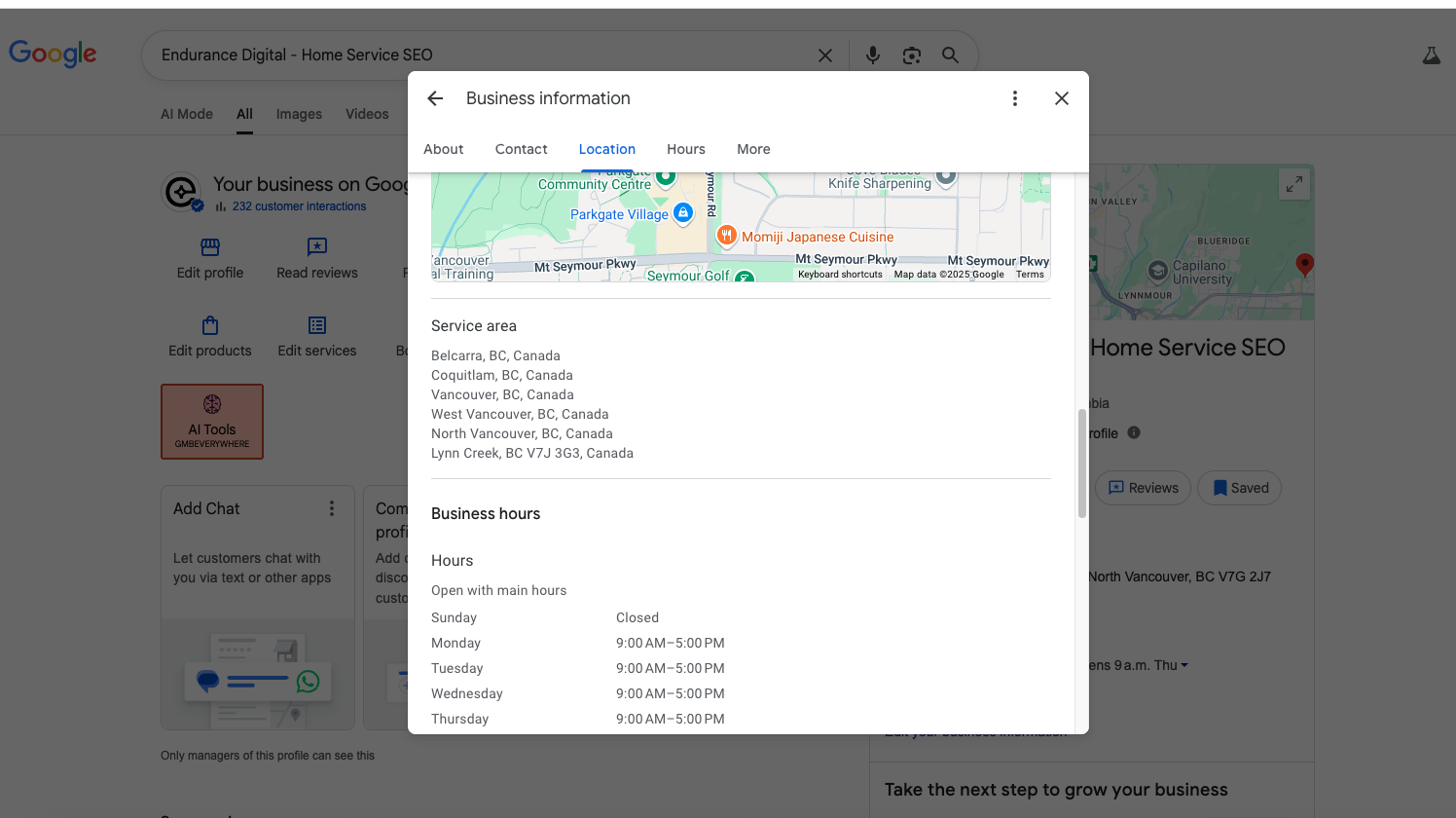The width and height of the screenshot is (1456, 818).
Task: Click the Edit services list icon
Action: click(317, 325)
